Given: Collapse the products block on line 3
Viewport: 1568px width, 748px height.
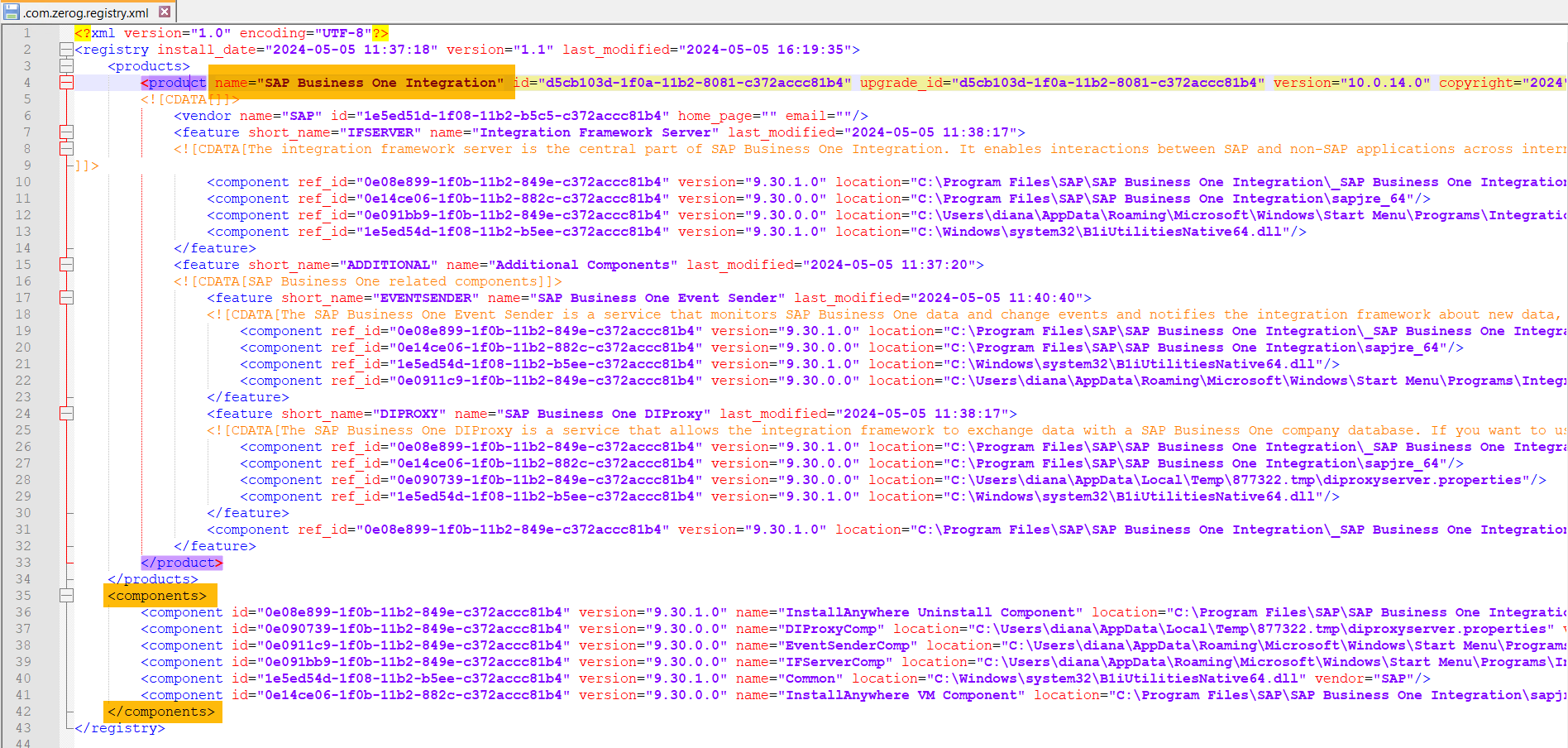Looking at the screenshot, I should 66,66.
